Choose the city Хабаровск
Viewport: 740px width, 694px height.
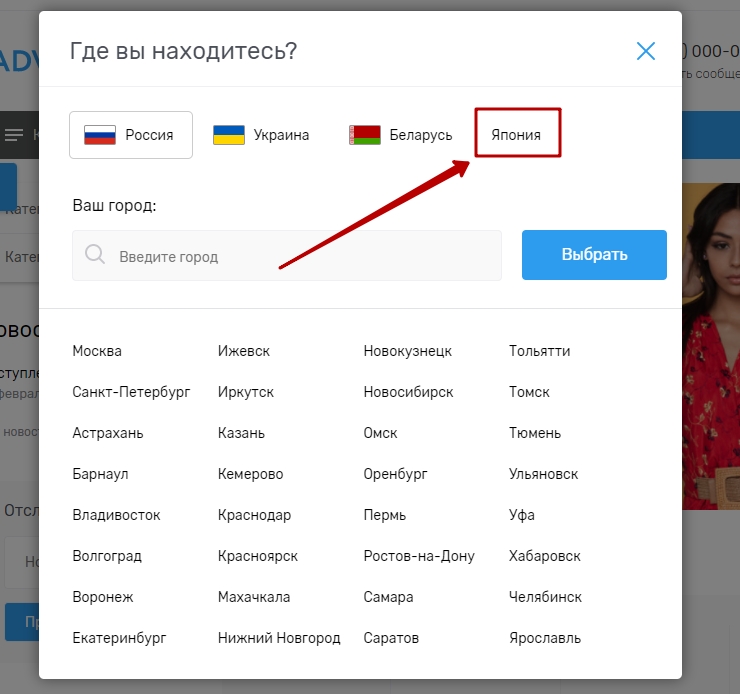click(x=545, y=556)
